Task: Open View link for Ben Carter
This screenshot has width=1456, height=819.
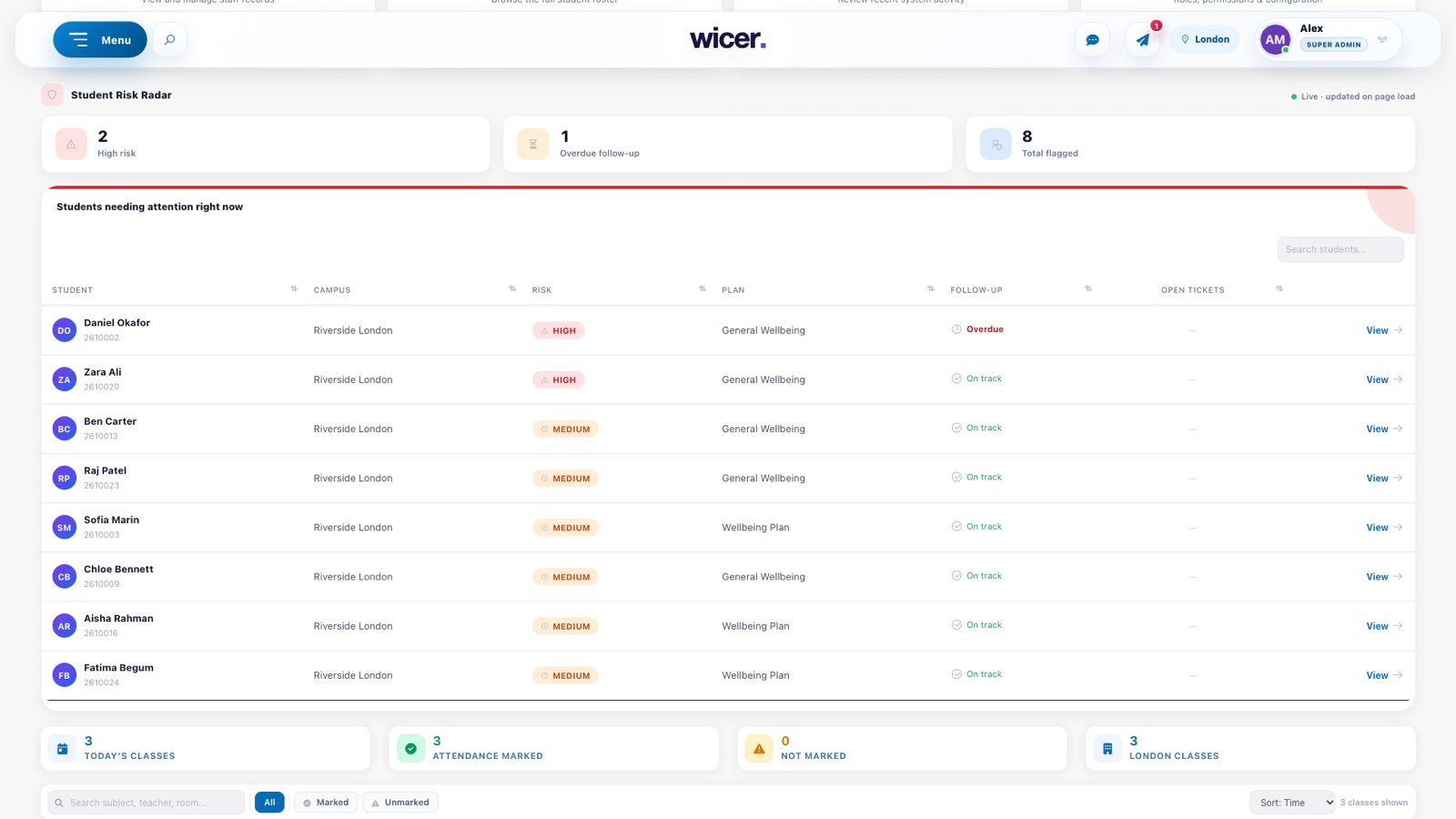Action: tap(1384, 429)
